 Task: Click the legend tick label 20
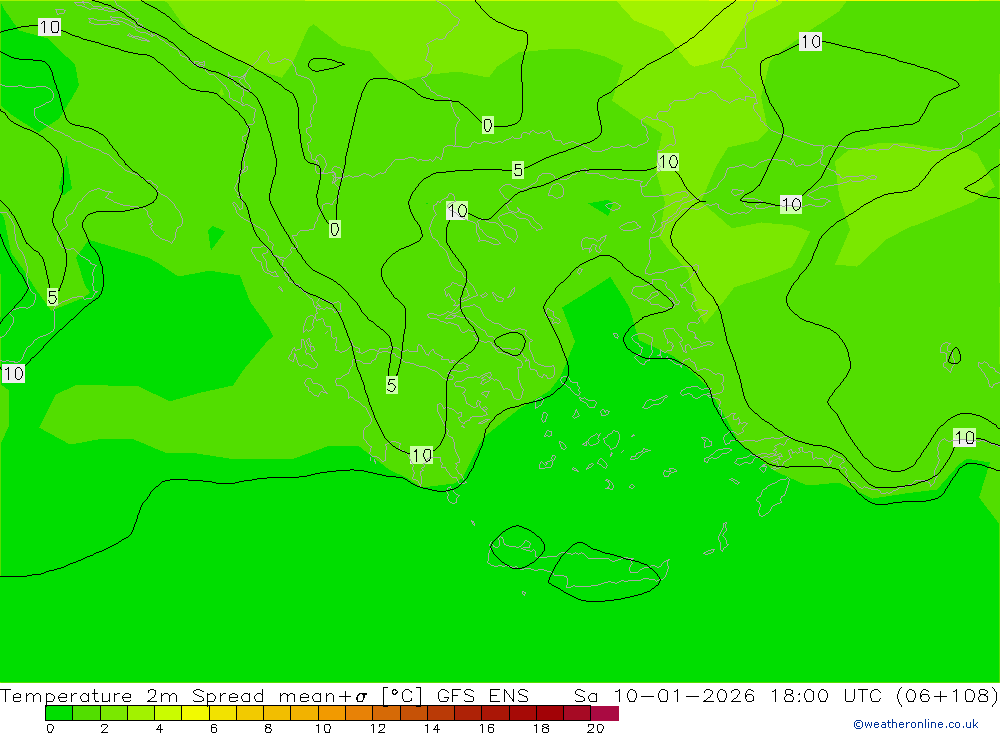pos(596,728)
